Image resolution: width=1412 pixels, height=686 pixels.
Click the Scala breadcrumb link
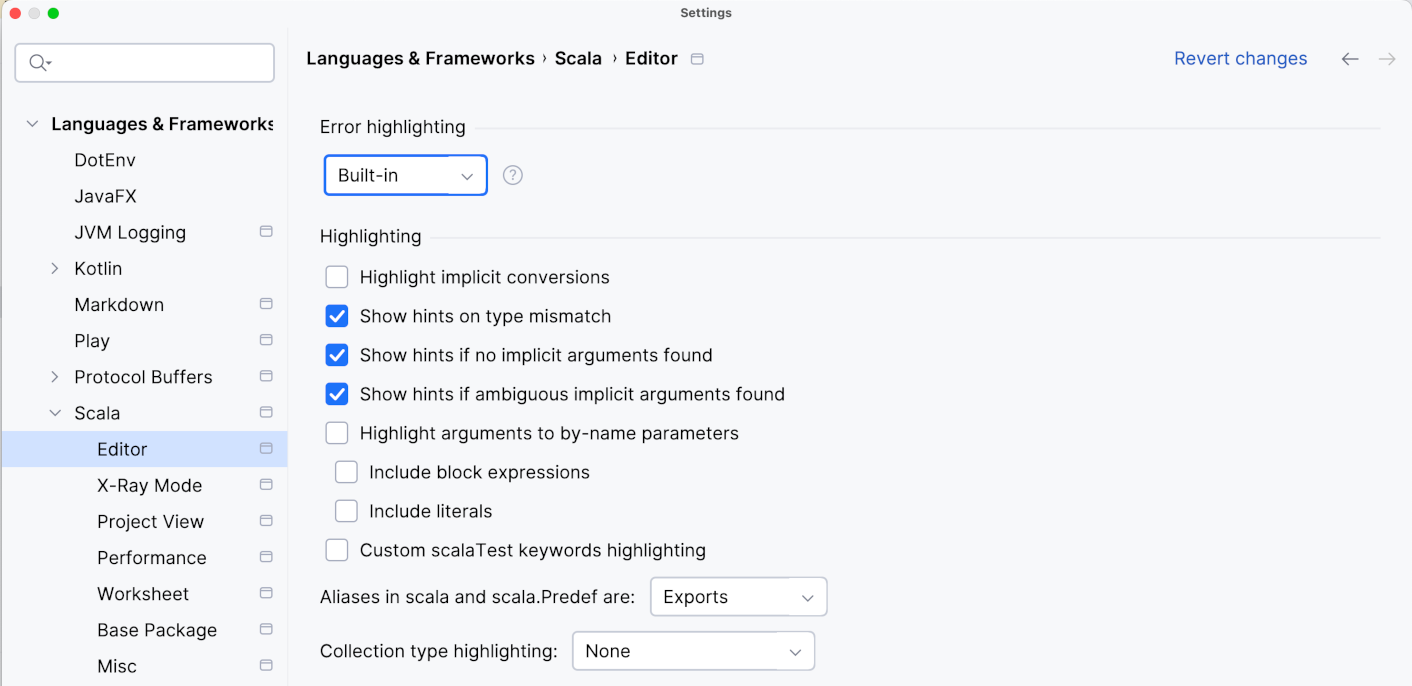(x=578, y=59)
